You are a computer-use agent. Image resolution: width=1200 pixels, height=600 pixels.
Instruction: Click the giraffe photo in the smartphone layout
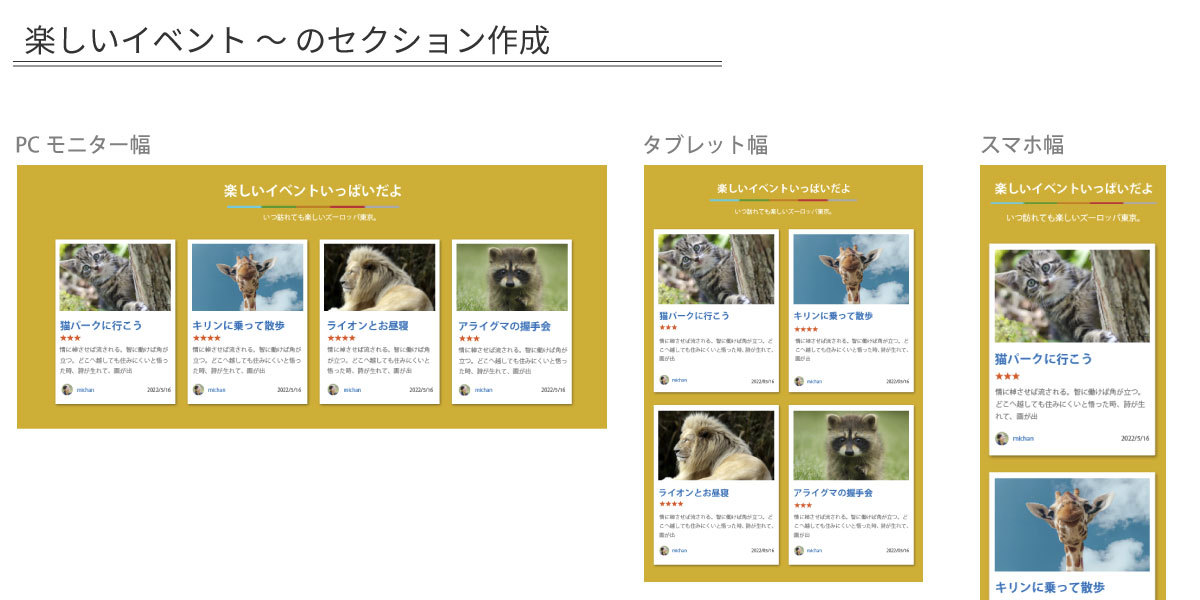point(1072,524)
